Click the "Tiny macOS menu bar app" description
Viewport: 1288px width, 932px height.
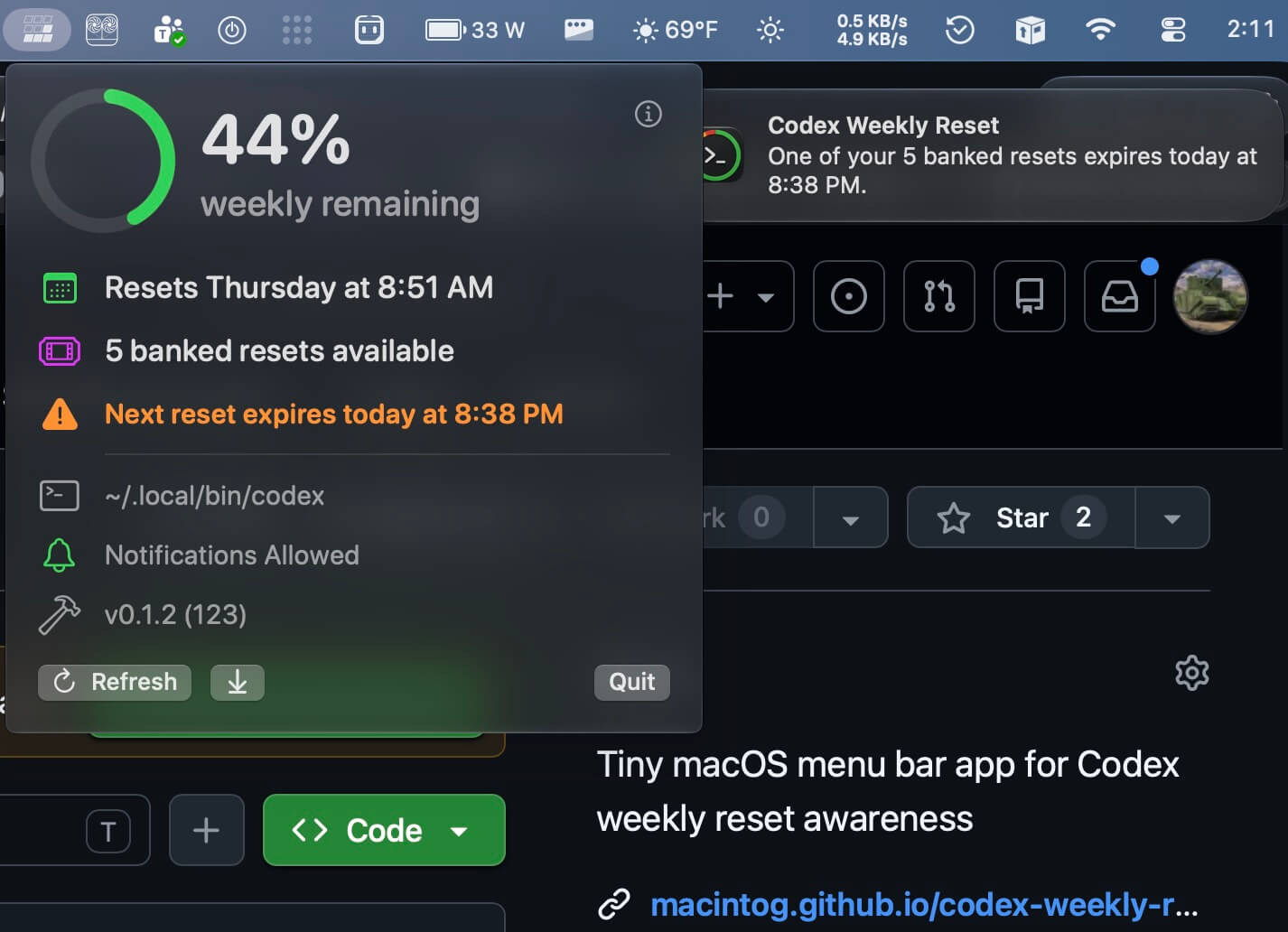pos(888,791)
